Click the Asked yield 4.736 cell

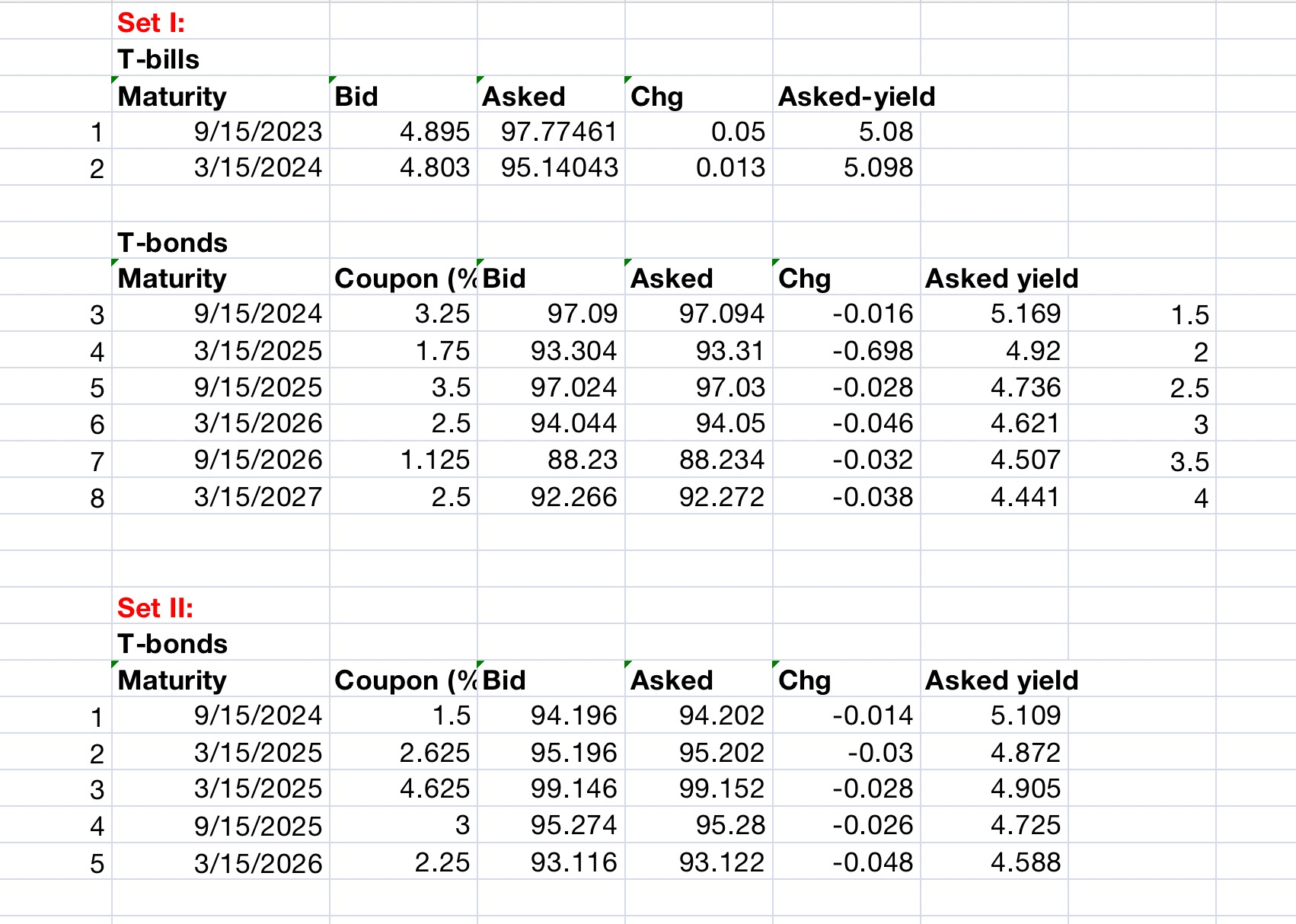click(x=994, y=387)
